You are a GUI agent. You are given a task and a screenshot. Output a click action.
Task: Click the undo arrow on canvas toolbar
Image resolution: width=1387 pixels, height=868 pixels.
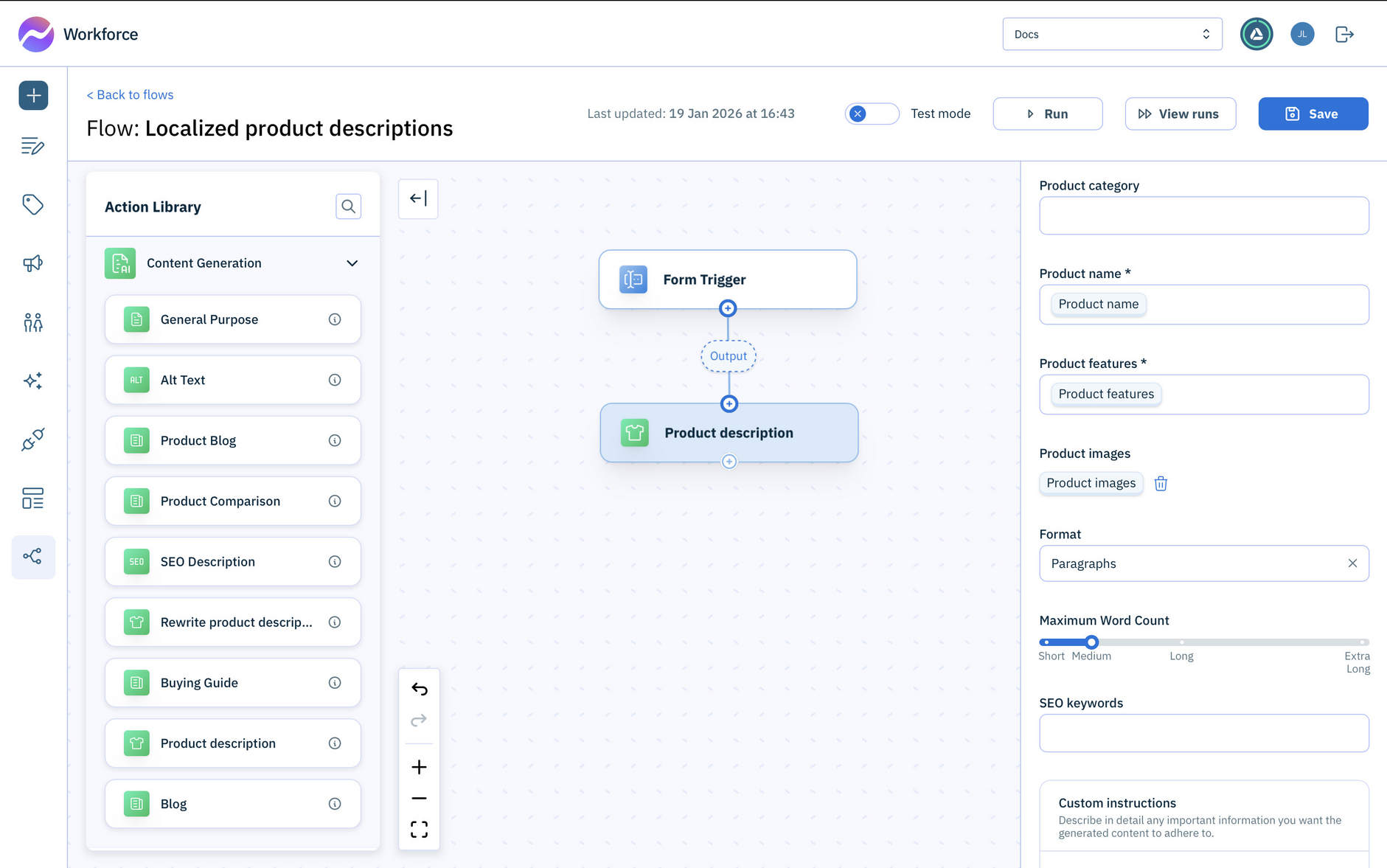coord(419,689)
